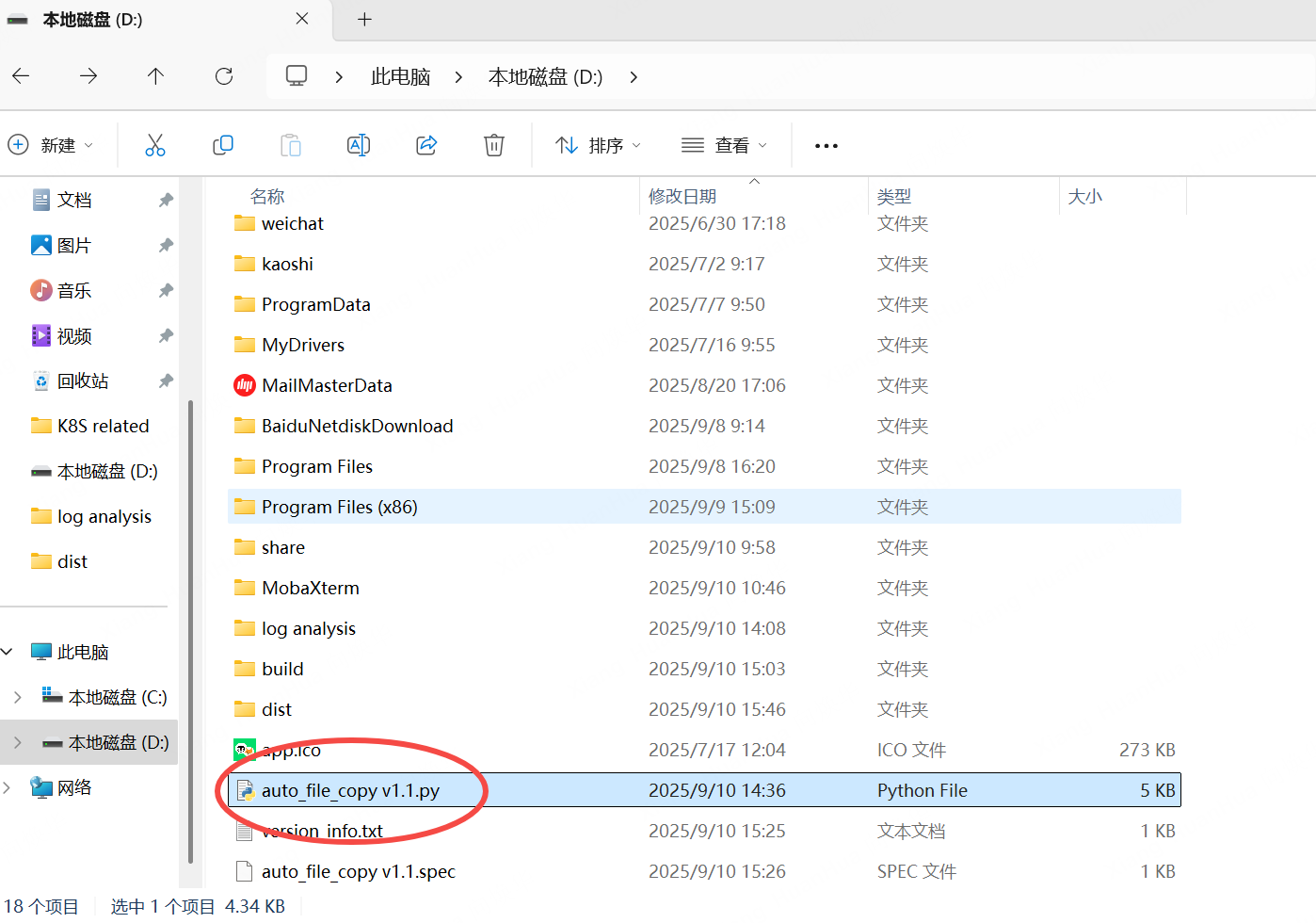Viewport: 1316px width, 923px height.
Task: Open the three-dot more options menu
Action: click(x=826, y=146)
